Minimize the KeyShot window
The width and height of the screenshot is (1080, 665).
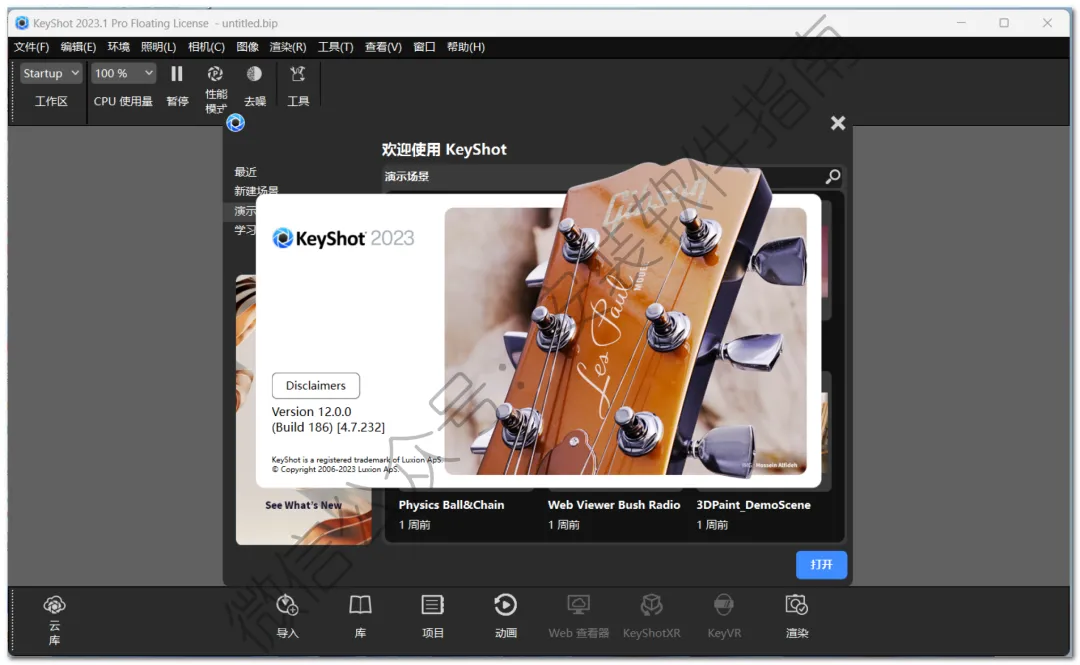click(961, 23)
